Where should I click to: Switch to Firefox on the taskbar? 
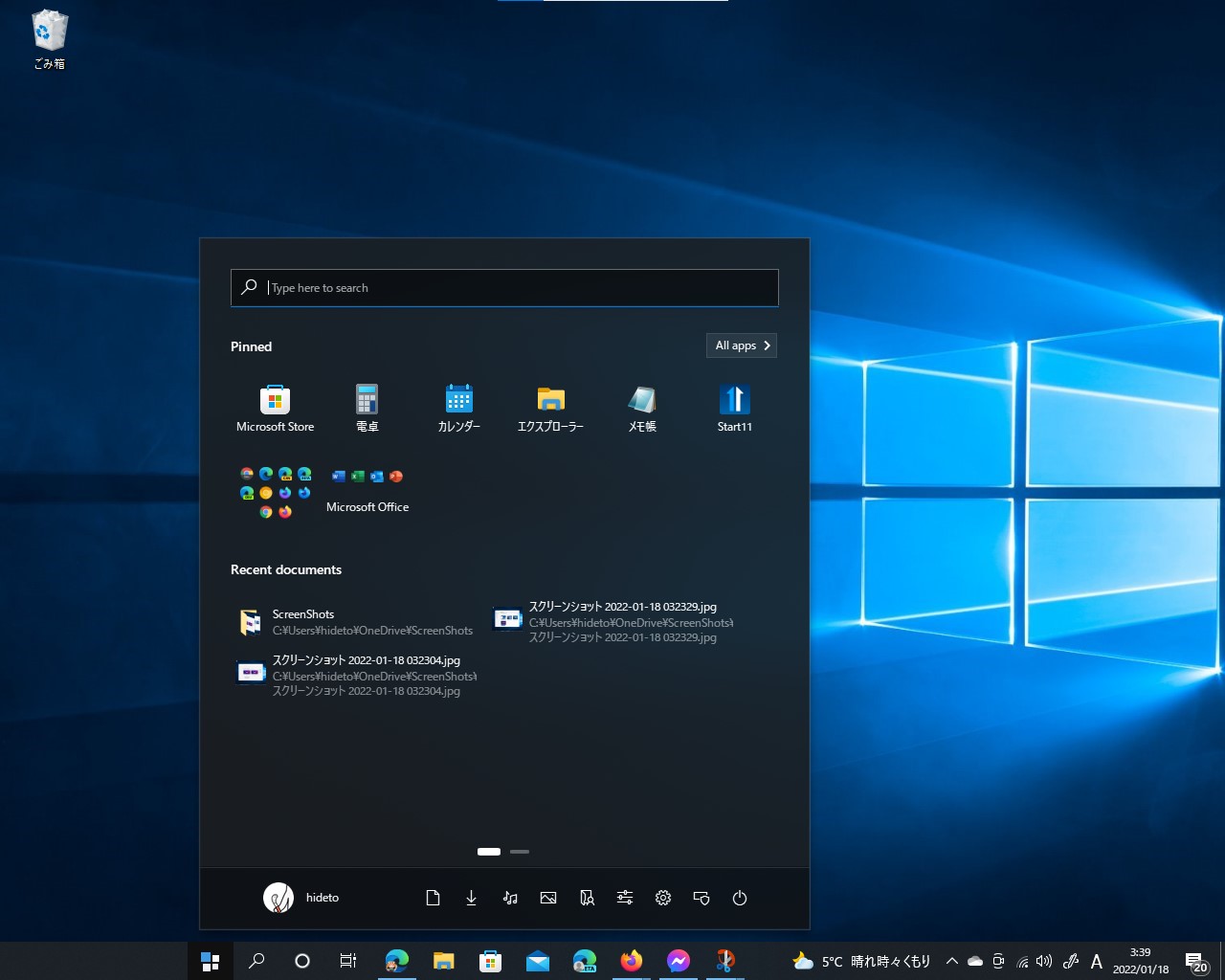631,961
